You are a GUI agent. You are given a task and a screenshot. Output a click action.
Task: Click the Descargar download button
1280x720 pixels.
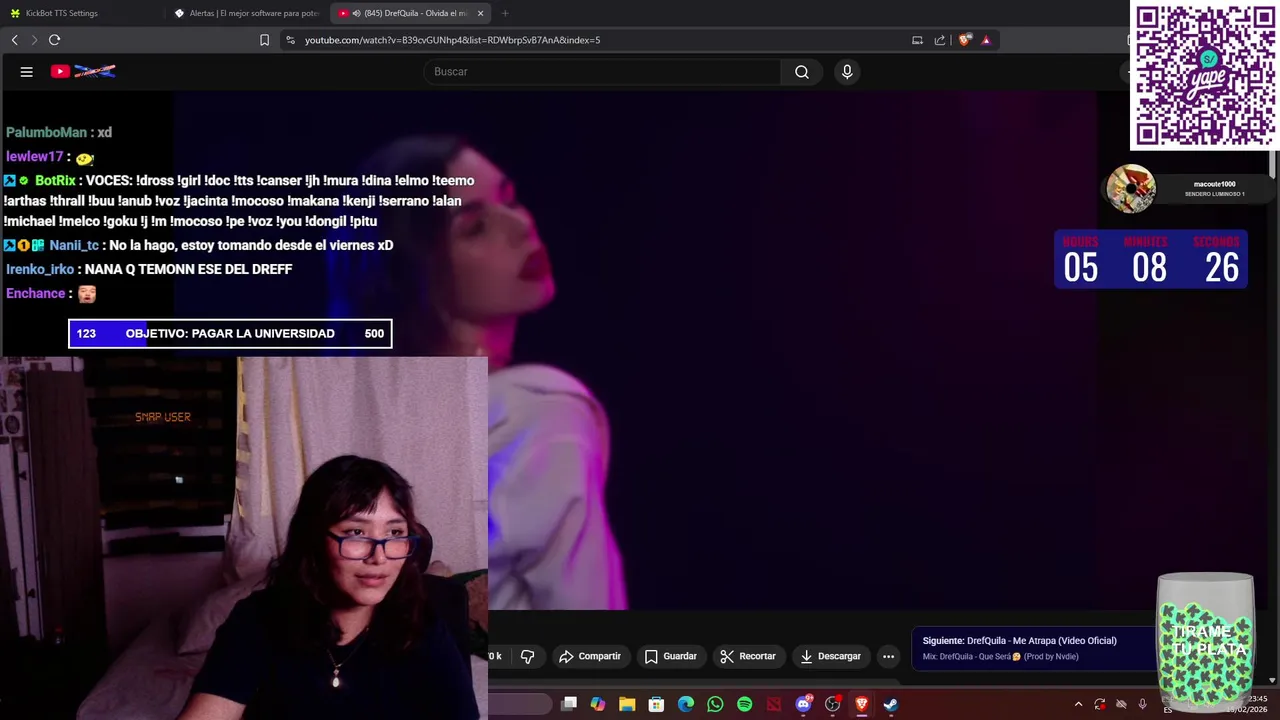coord(830,656)
